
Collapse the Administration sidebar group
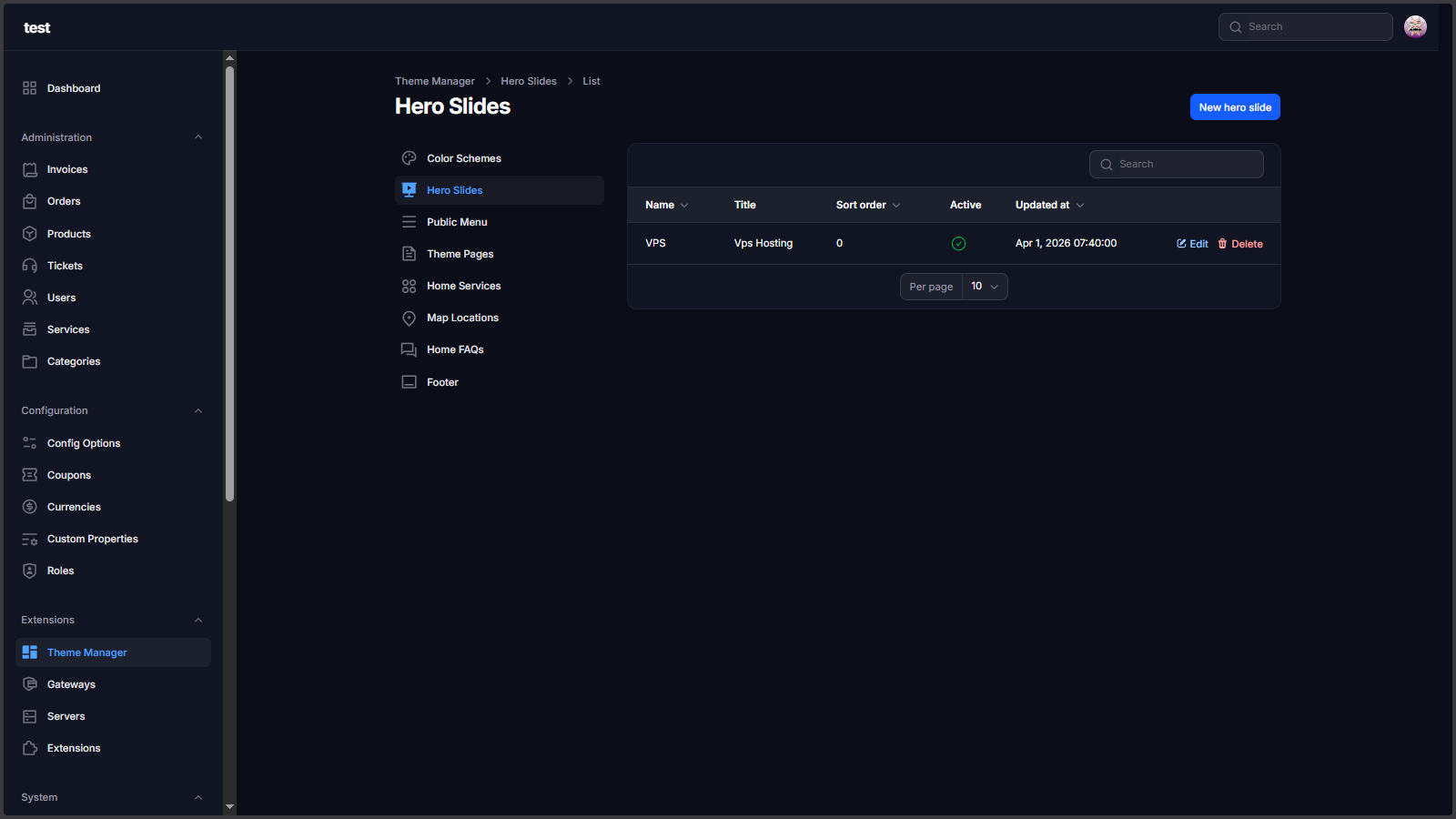[198, 137]
